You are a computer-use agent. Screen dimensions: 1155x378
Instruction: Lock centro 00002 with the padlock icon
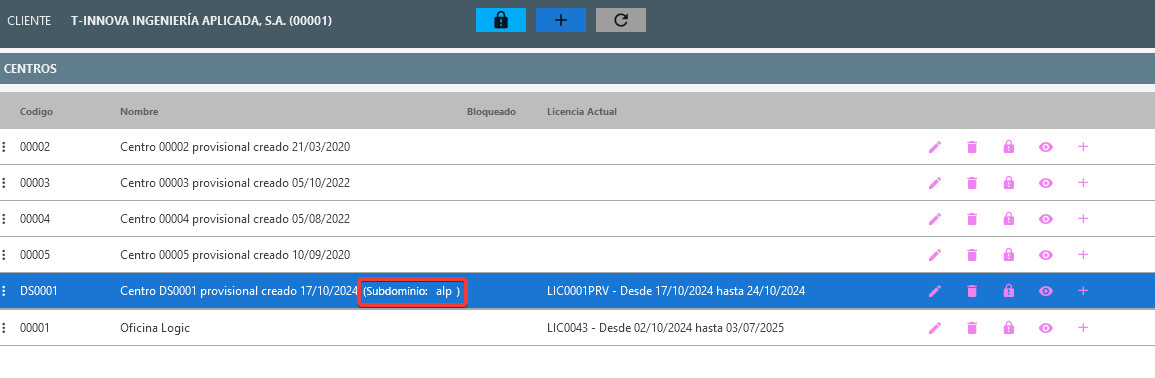tap(1008, 147)
